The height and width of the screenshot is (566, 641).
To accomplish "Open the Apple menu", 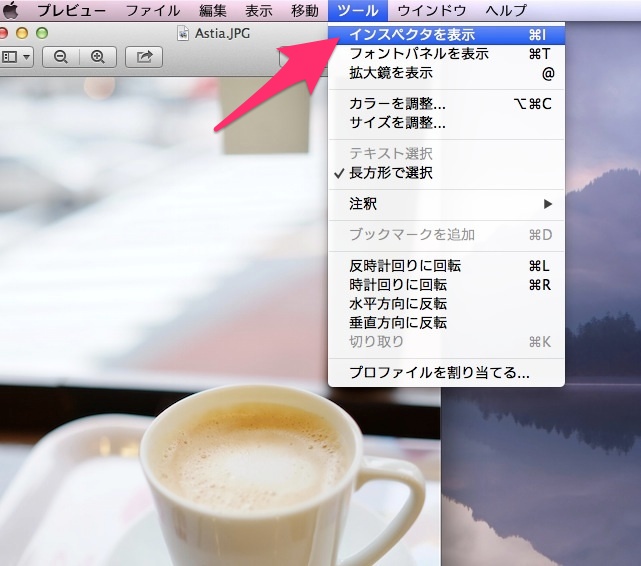I will pyautogui.click(x=11, y=10).
